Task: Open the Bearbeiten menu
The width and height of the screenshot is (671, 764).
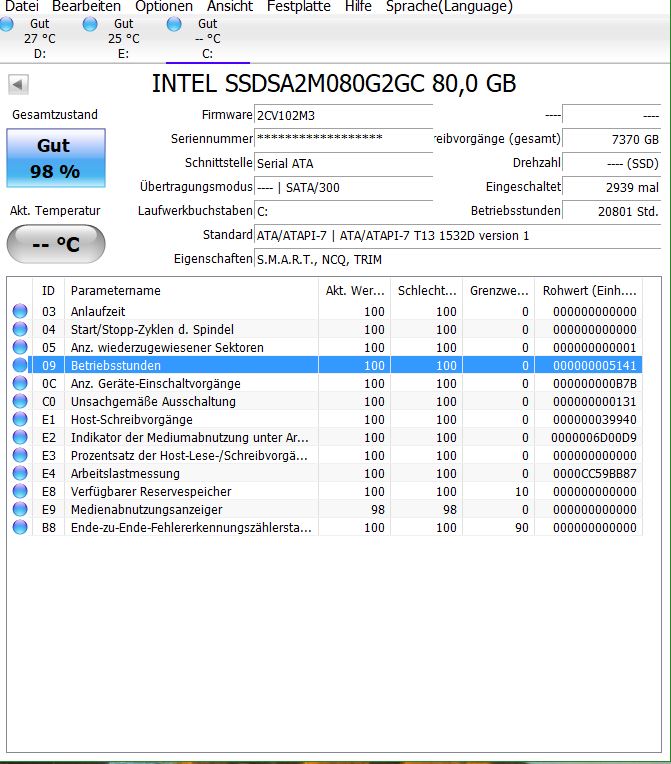Action: [x=86, y=6]
